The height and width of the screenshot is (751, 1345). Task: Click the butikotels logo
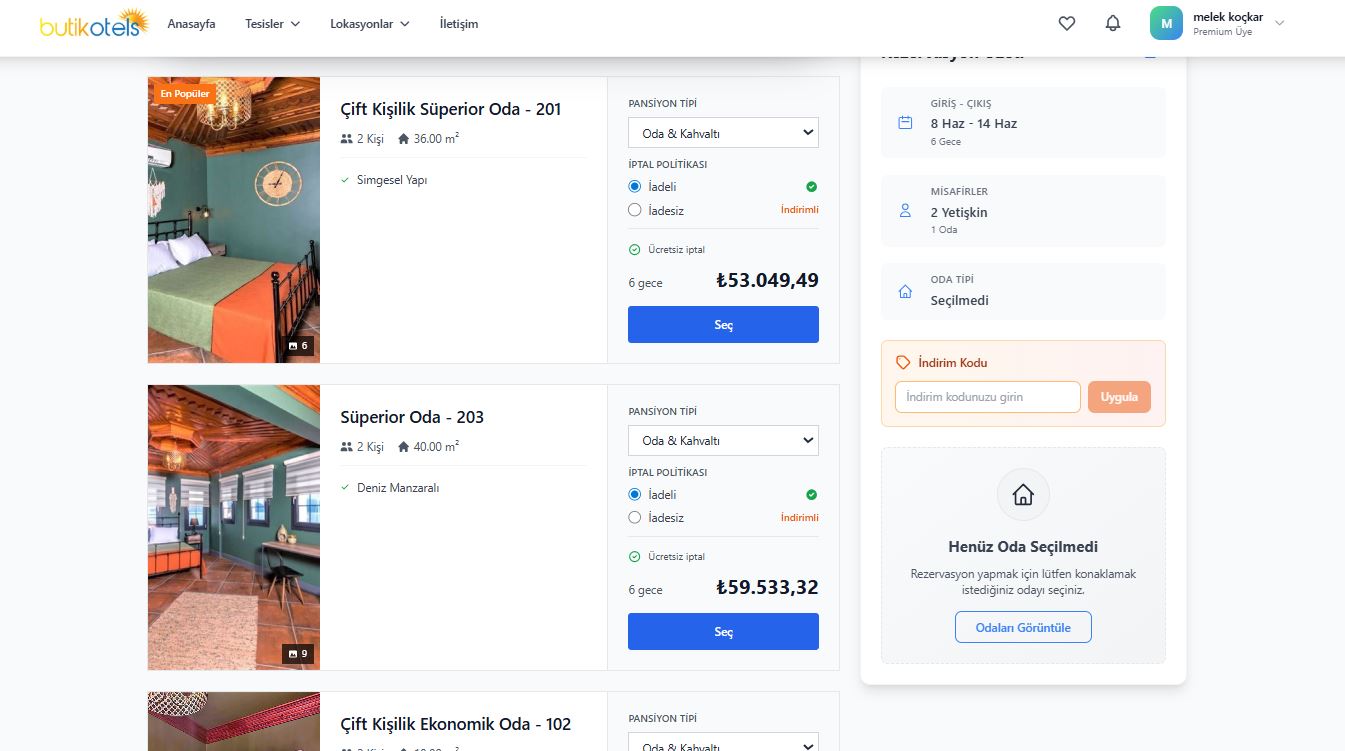[x=94, y=24]
